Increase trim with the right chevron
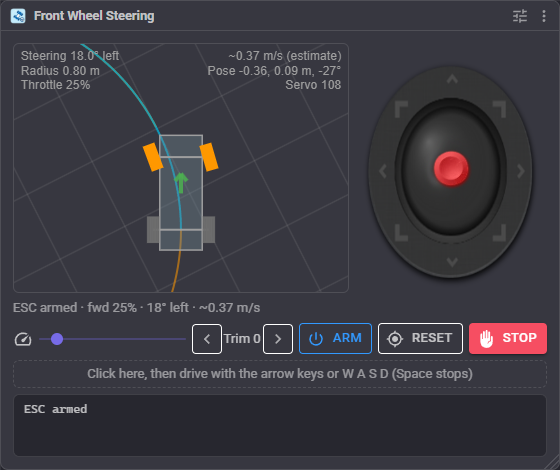 click(x=278, y=339)
